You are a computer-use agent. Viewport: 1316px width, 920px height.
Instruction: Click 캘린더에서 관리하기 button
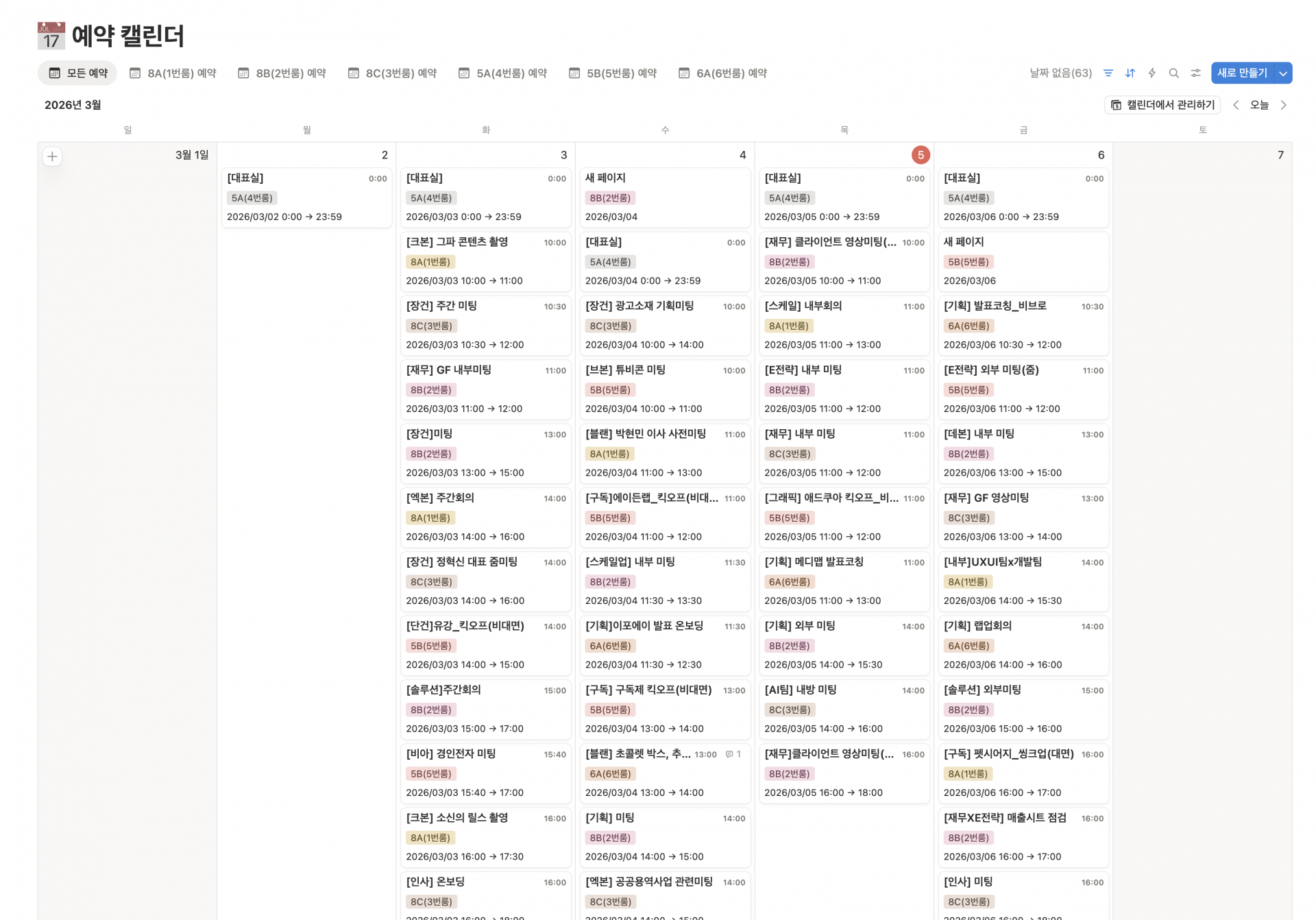click(1162, 105)
